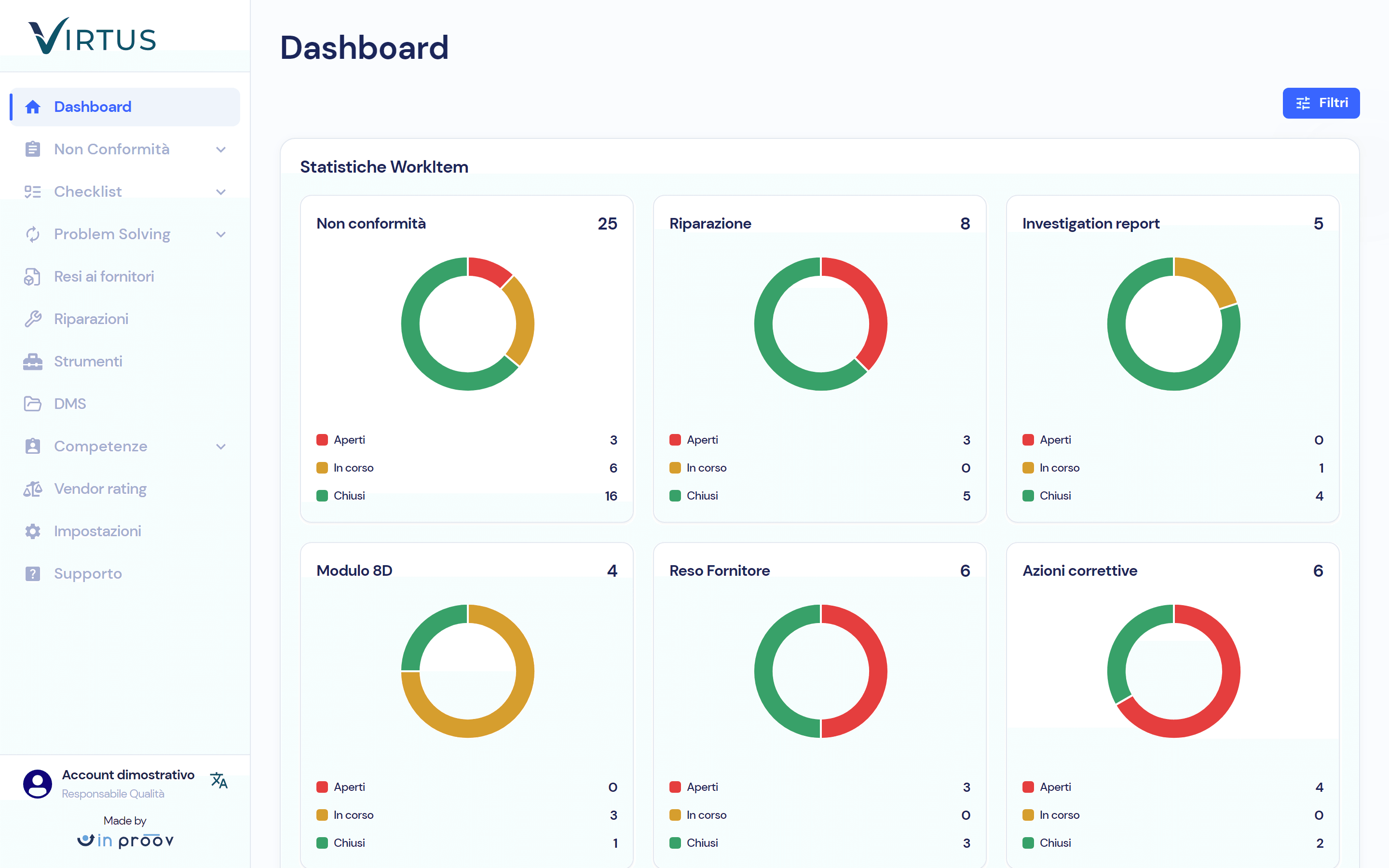Screen dimensions: 1389x868
Task: Click the Checklist icon in the sidebar
Action: pyautogui.click(x=33, y=192)
